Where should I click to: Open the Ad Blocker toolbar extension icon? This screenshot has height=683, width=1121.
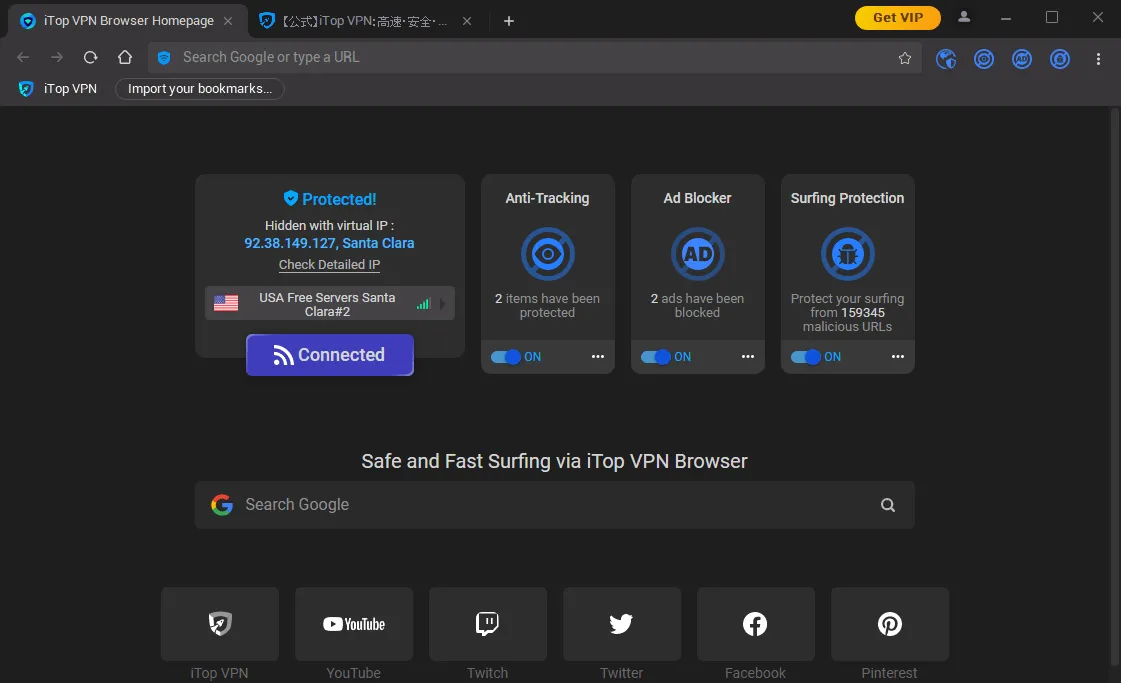(x=1022, y=59)
